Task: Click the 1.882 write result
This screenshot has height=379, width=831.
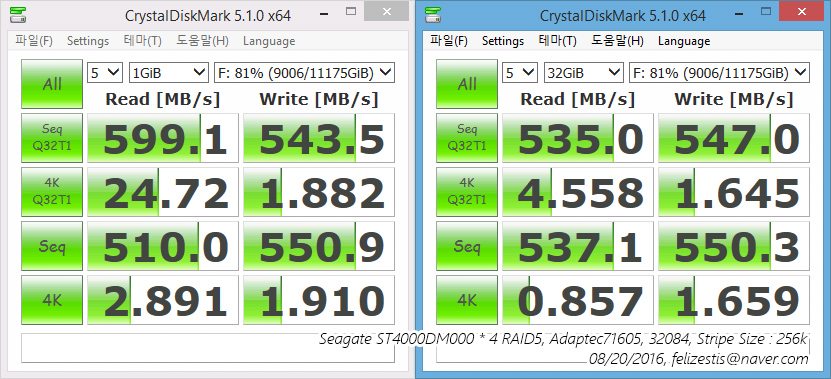Action: (319, 192)
